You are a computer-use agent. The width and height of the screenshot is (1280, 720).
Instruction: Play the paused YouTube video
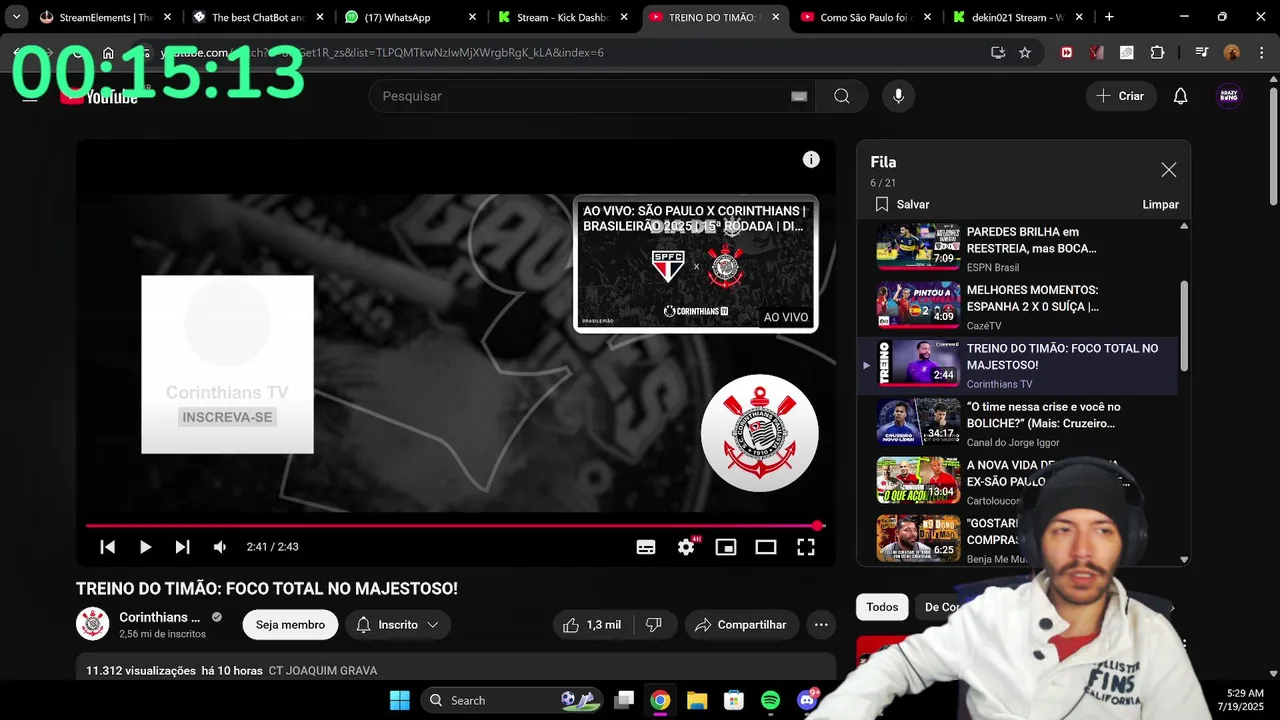point(145,547)
